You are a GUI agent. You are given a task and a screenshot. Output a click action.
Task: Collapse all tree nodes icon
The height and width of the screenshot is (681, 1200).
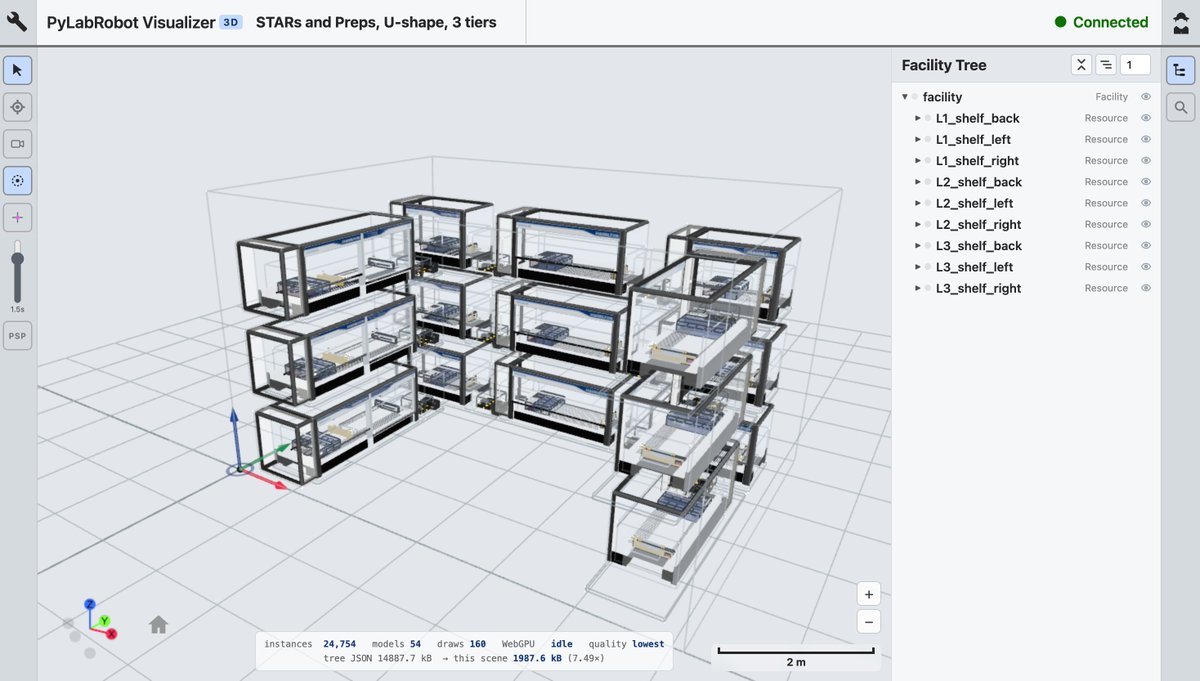(x=1081, y=65)
